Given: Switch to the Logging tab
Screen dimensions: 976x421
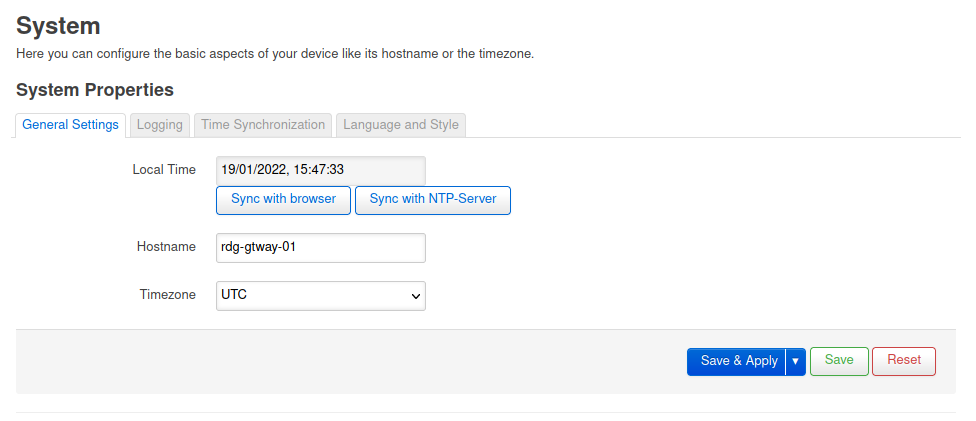Looking at the screenshot, I should click(159, 125).
